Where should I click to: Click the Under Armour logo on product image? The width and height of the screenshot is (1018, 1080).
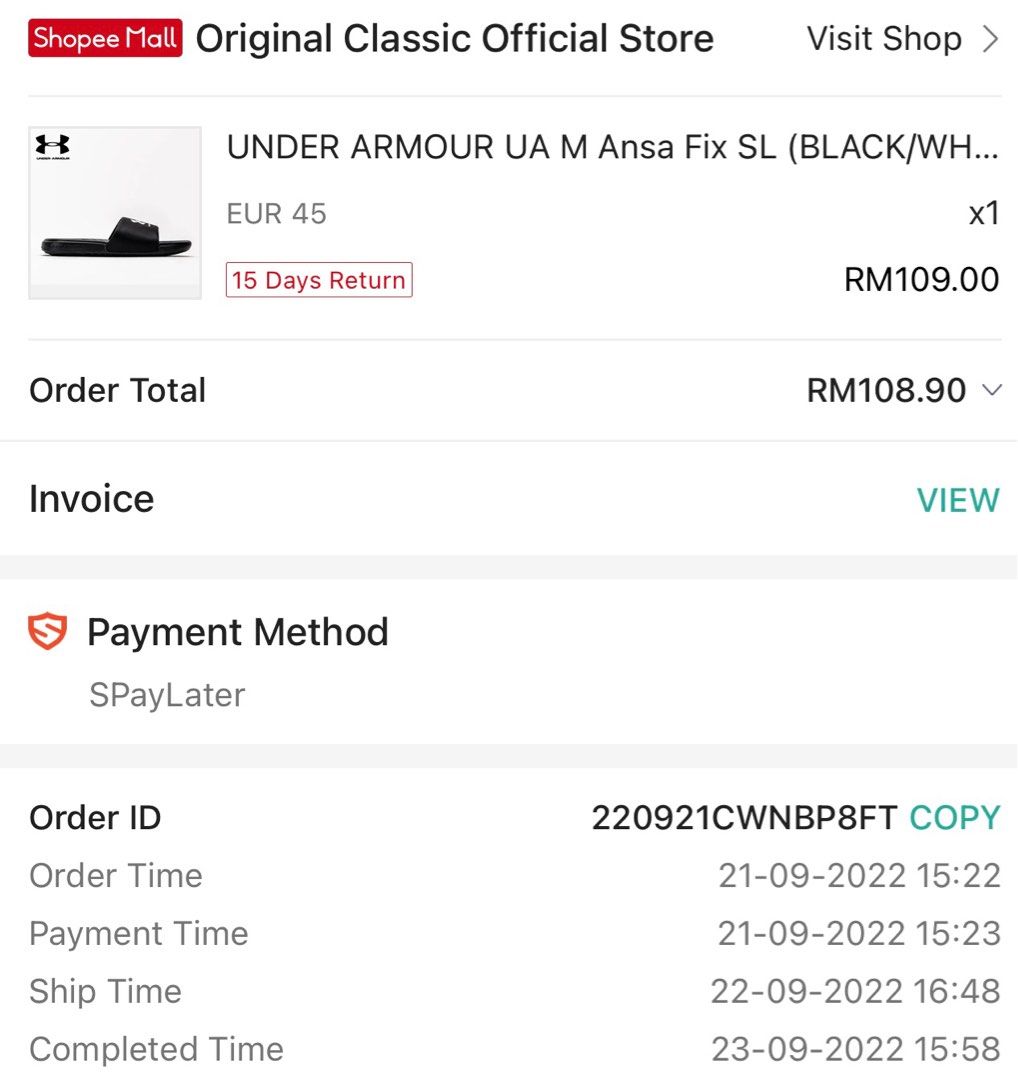pyautogui.click(x=53, y=147)
